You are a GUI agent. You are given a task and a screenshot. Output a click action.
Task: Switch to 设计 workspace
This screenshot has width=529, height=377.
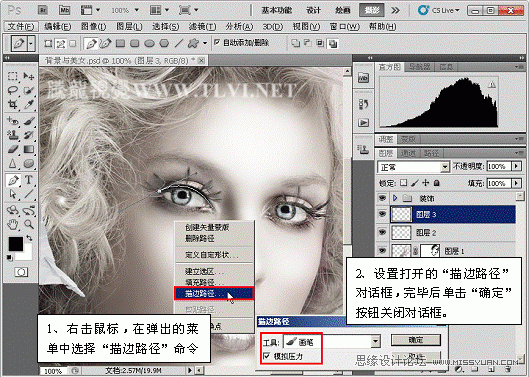[x=313, y=10]
